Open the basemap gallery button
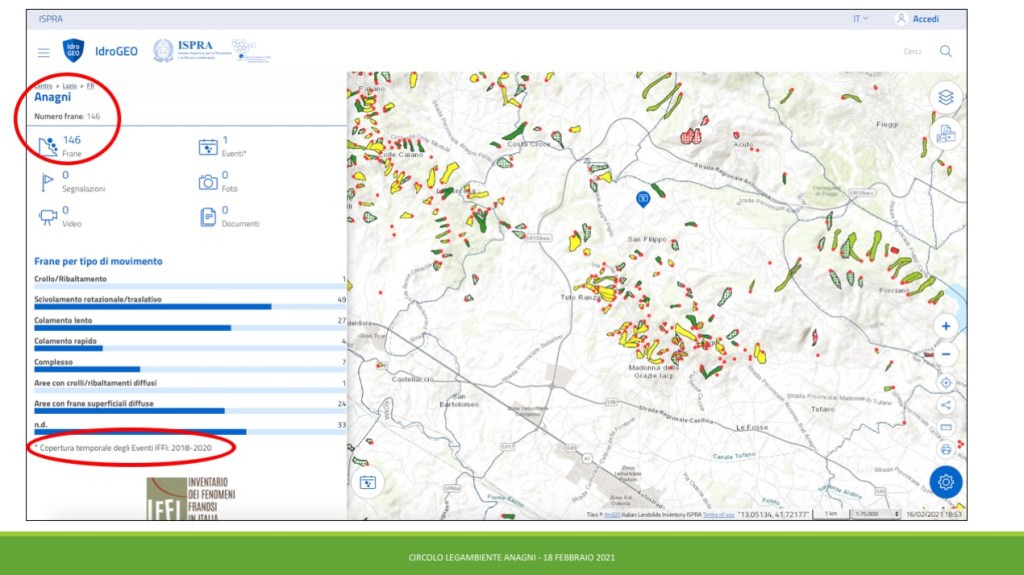The height and width of the screenshot is (575, 1024). click(945, 133)
